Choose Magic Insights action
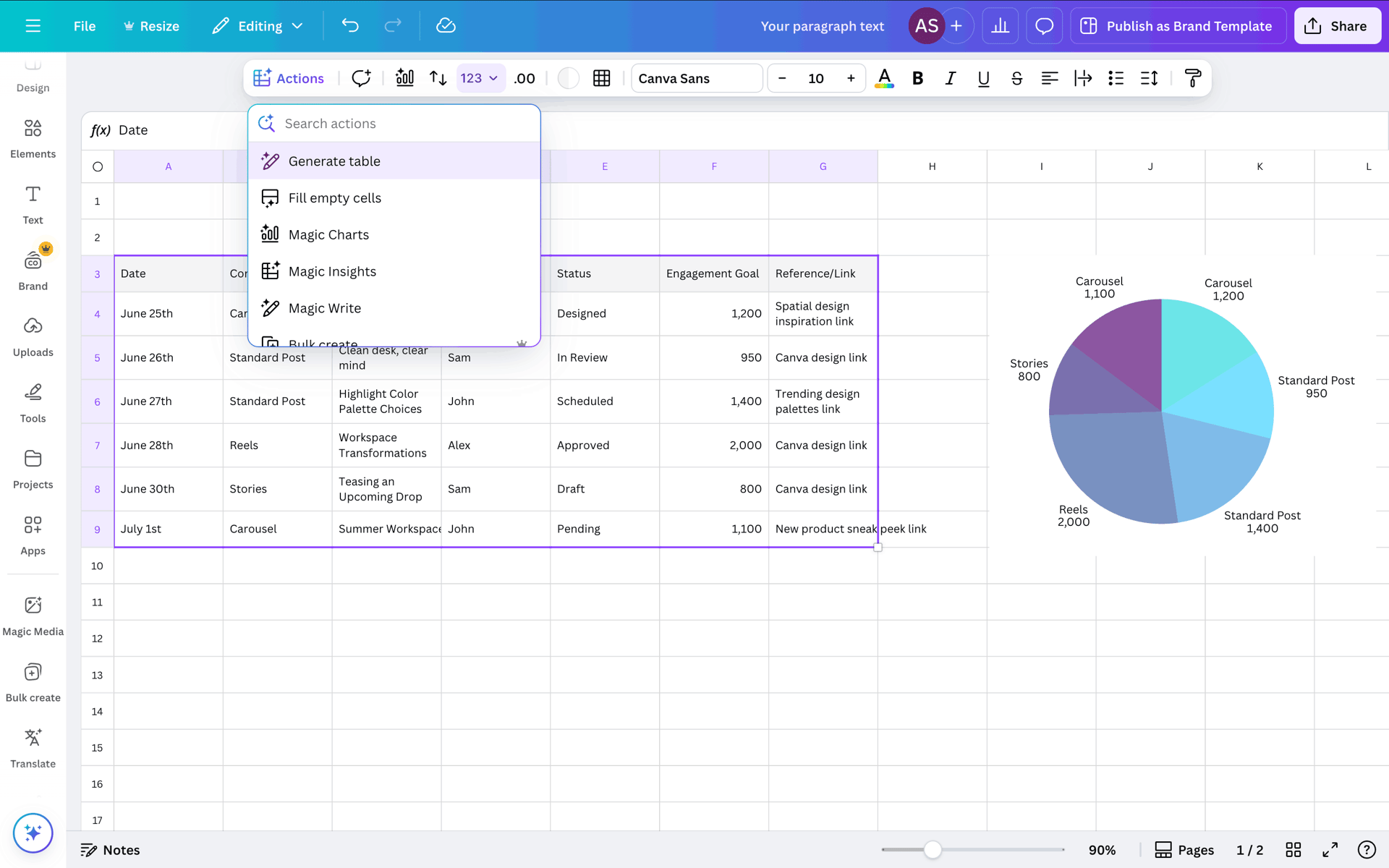This screenshot has width=1389, height=868. [x=394, y=272]
